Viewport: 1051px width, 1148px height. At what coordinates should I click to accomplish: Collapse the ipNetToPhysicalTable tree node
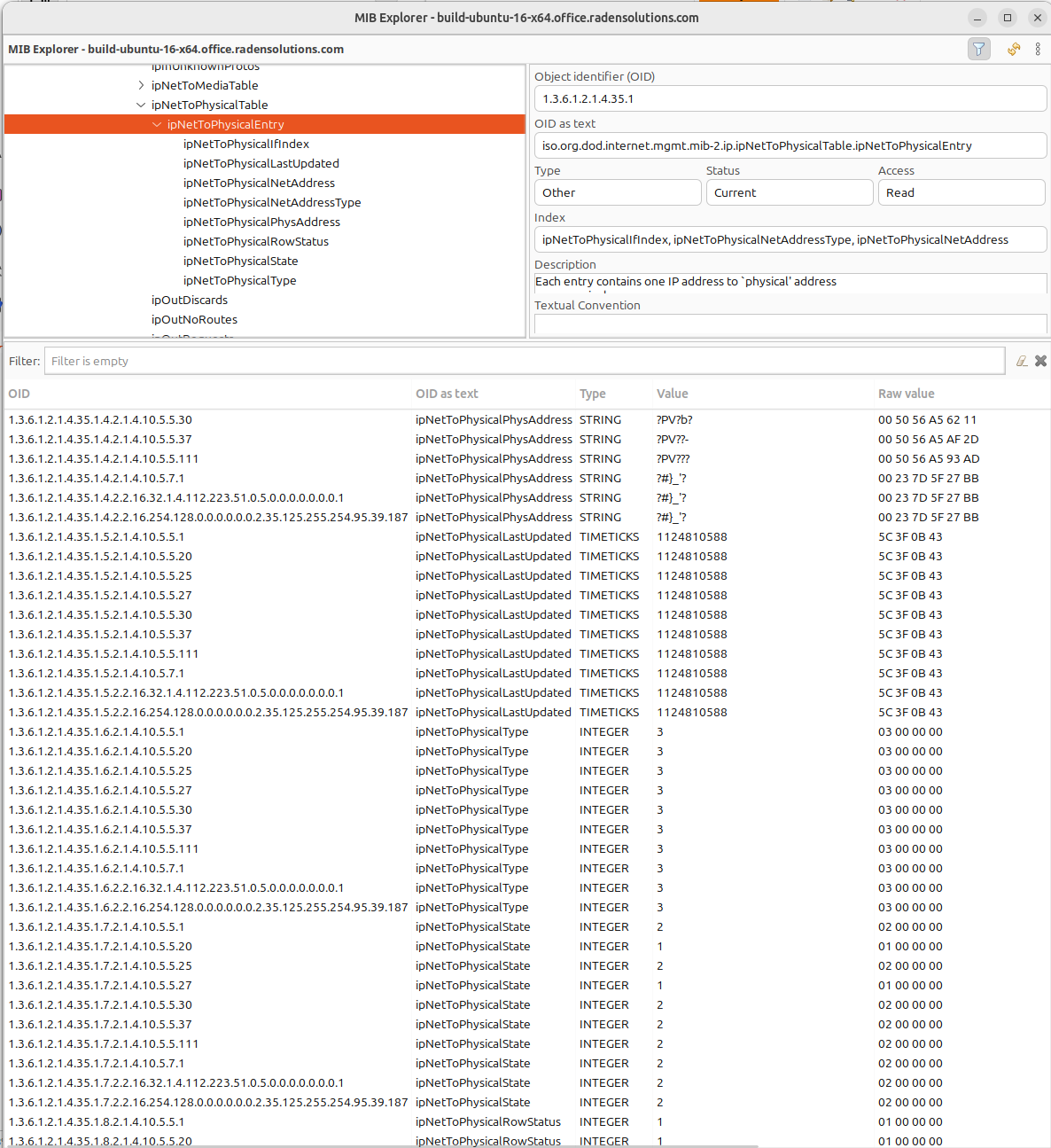(141, 105)
